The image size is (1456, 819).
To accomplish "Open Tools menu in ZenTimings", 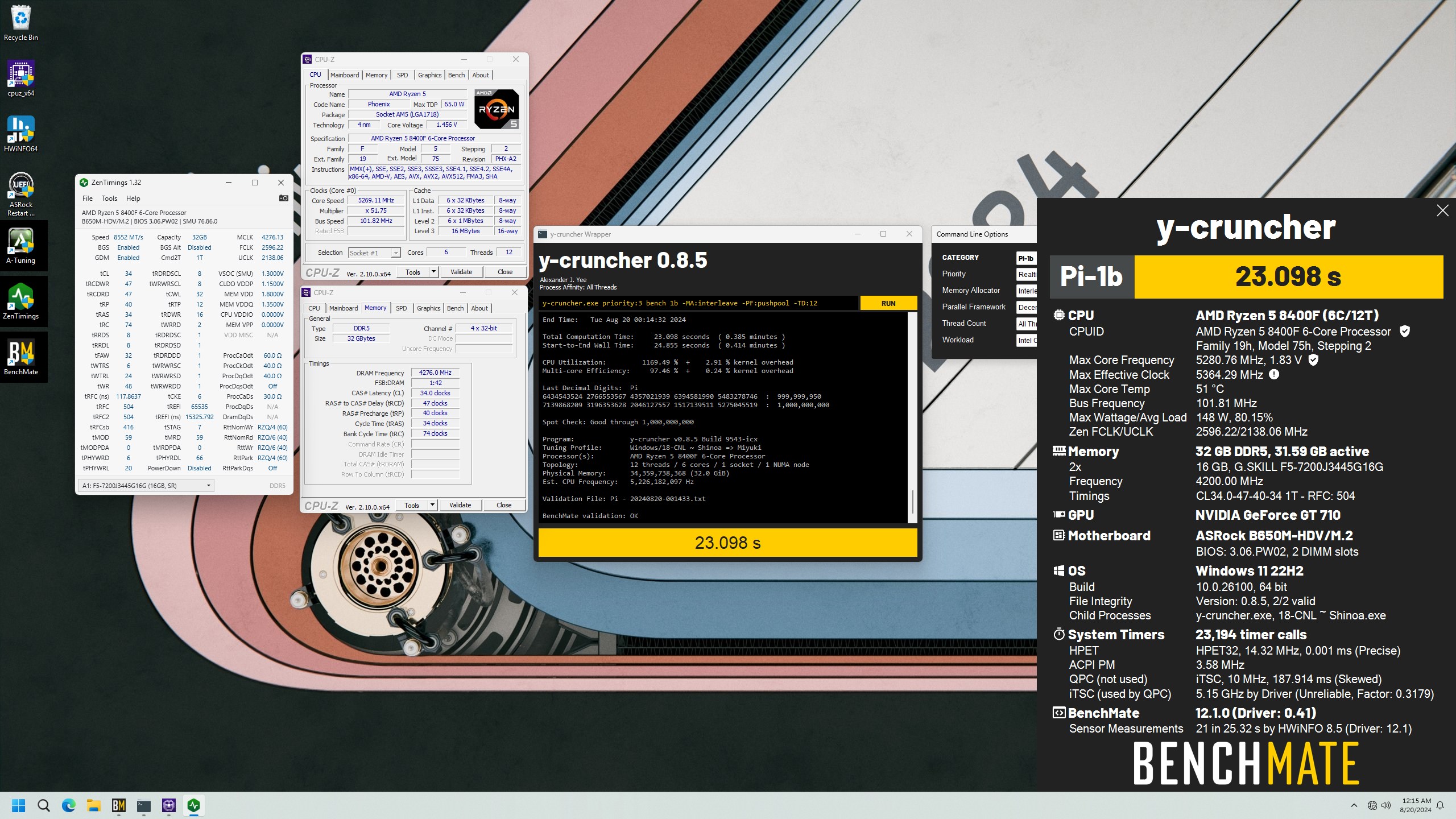I will click(109, 198).
